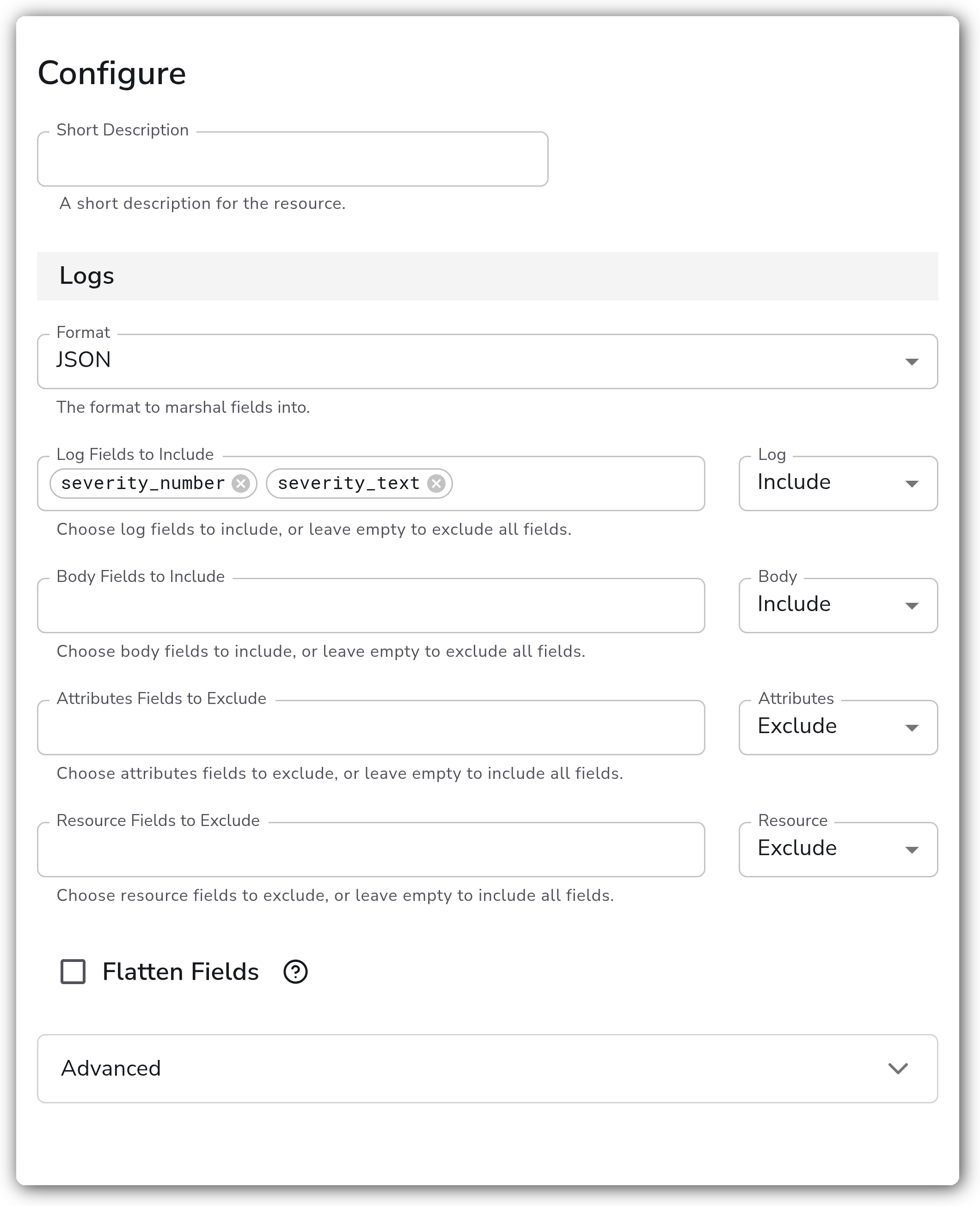Expand the Advanced section

pyautogui.click(x=487, y=1068)
